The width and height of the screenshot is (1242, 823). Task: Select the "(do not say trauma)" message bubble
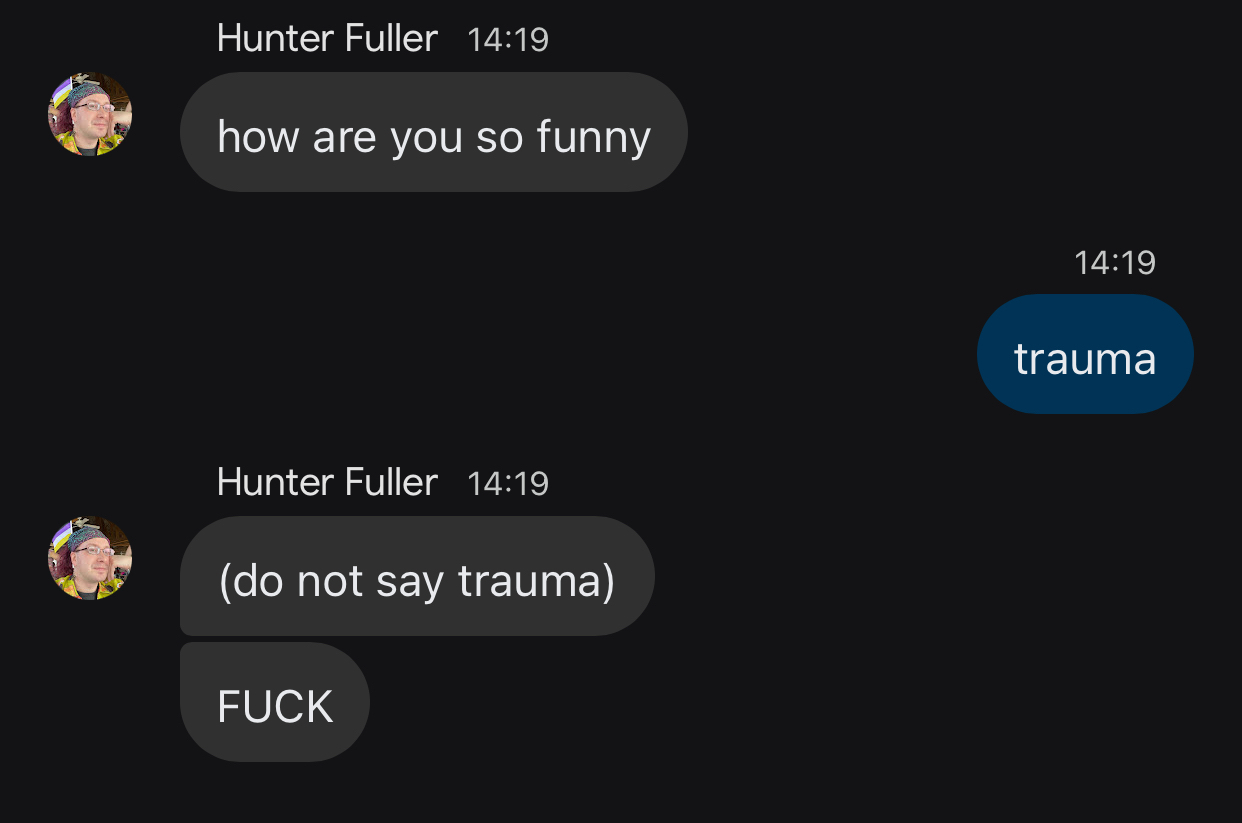[417, 576]
